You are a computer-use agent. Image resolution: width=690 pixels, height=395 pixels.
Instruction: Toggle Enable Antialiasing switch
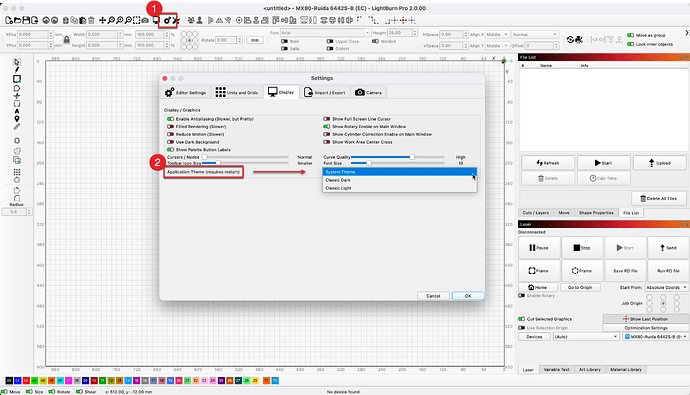(170, 119)
